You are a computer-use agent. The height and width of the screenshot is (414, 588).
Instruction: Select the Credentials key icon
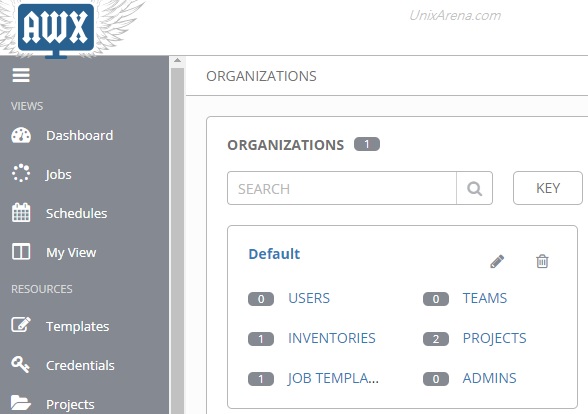20,364
